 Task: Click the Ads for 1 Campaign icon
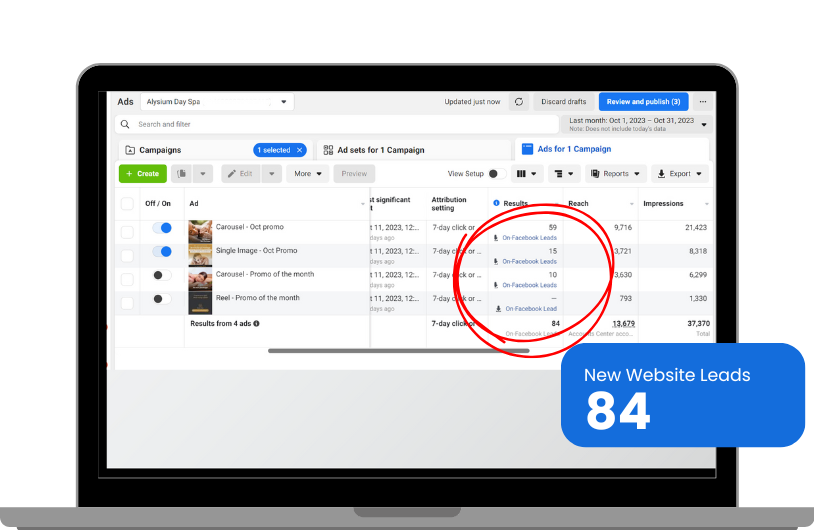527,149
